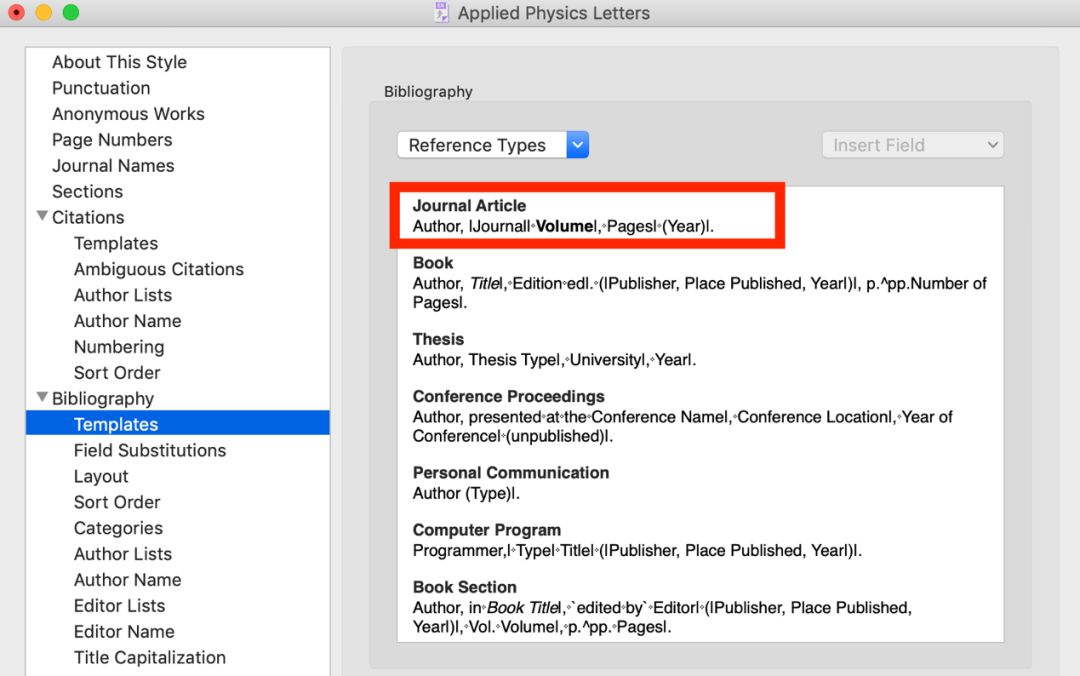
Task: Go to Page Numbers settings
Action: click(112, 140)
